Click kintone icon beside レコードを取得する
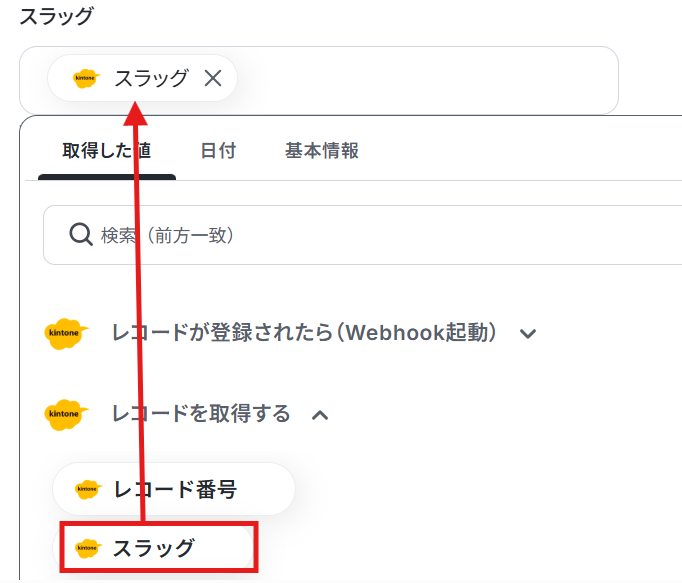This screenshot has height=583, width=682. tap(66, 414)
